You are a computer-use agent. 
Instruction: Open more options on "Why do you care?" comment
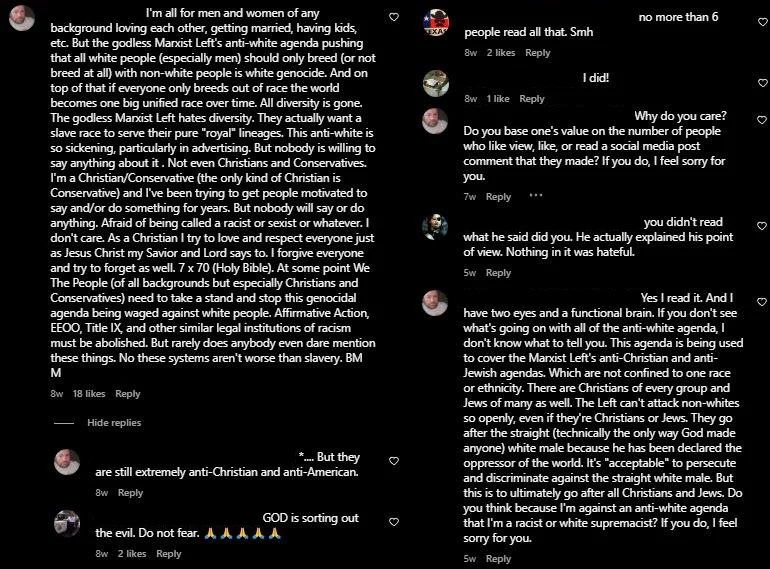pos(535,196)
